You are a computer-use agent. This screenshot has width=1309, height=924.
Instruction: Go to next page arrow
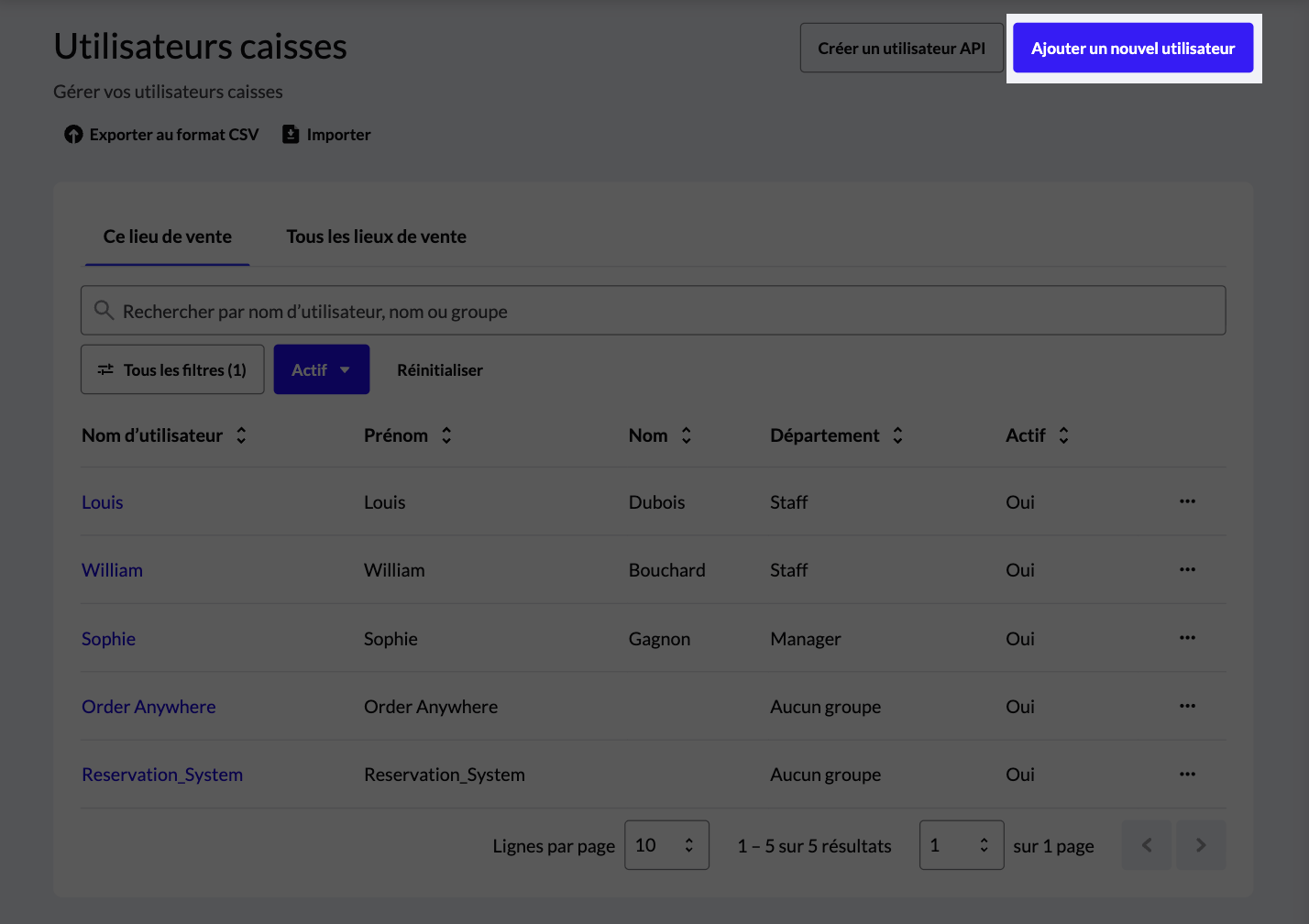click(x=1201, y=845)
